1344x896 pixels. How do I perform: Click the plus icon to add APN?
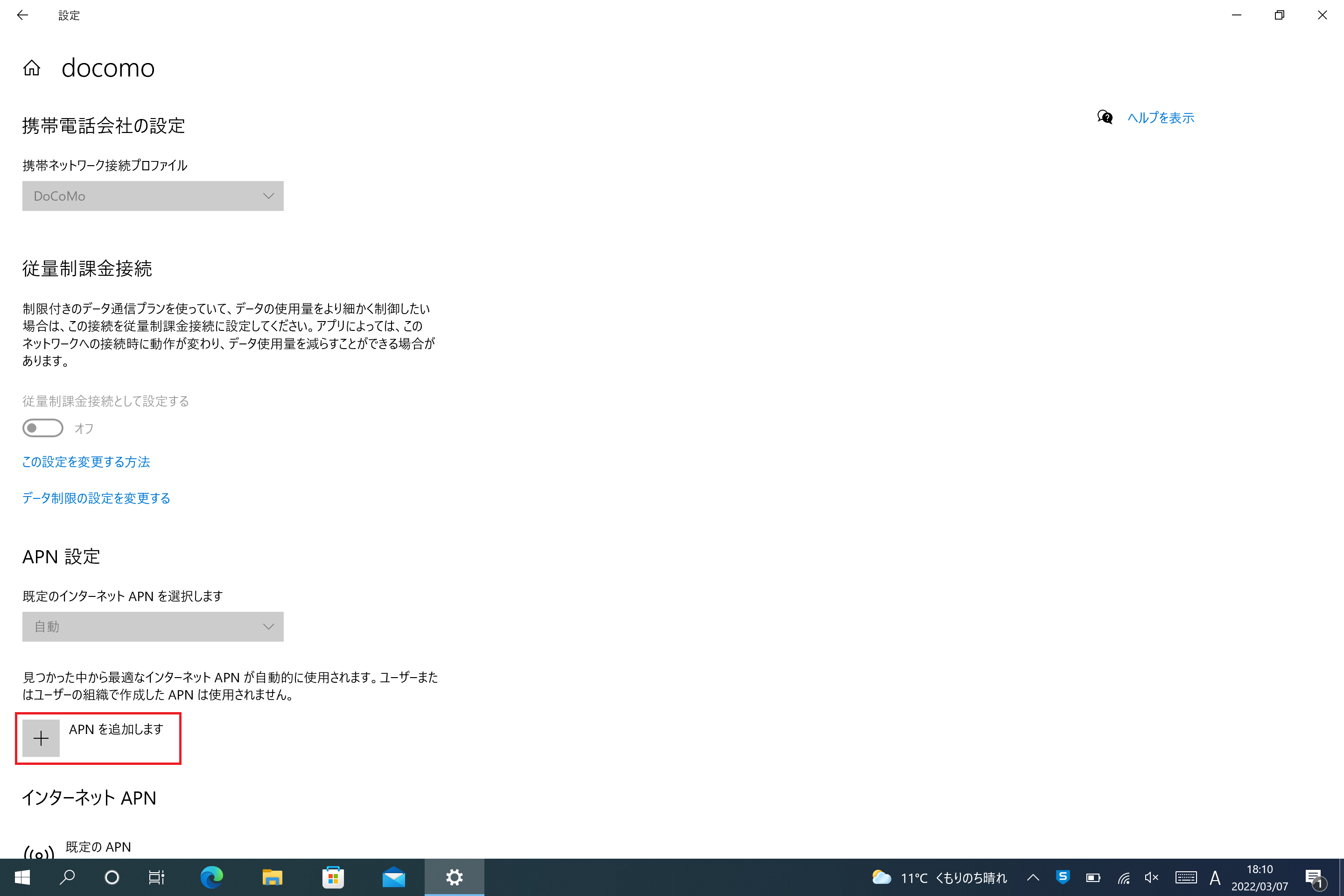point(41,738)
